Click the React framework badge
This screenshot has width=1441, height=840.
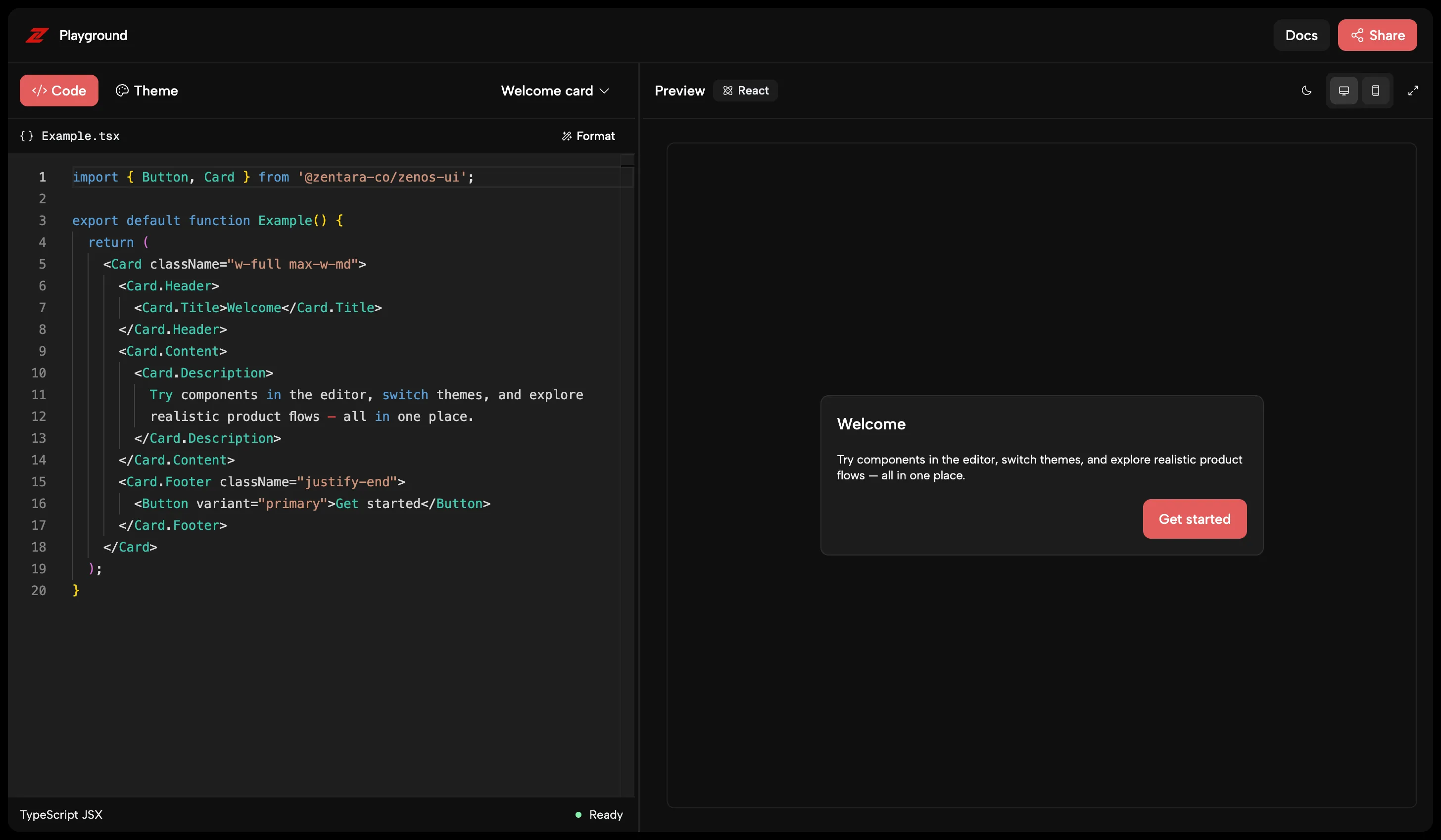pos(745,91)
